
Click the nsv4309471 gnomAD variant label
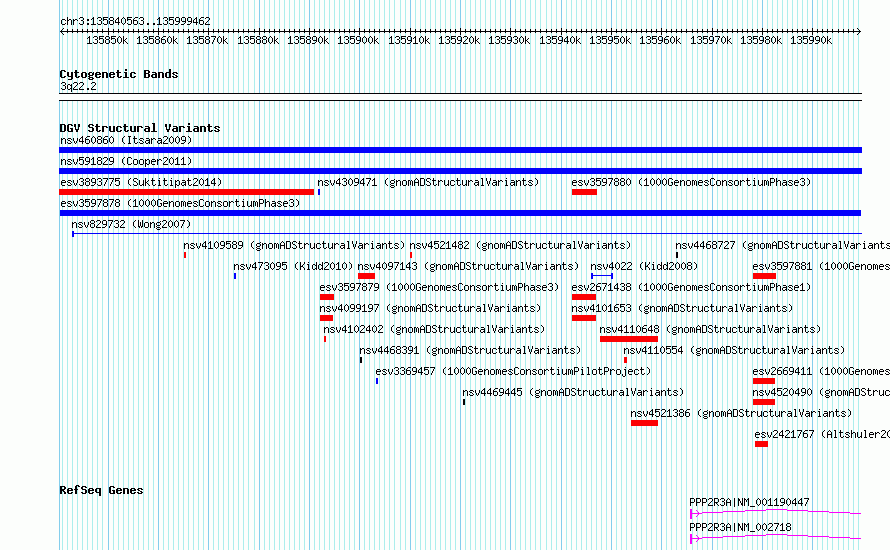click(428, 182)
